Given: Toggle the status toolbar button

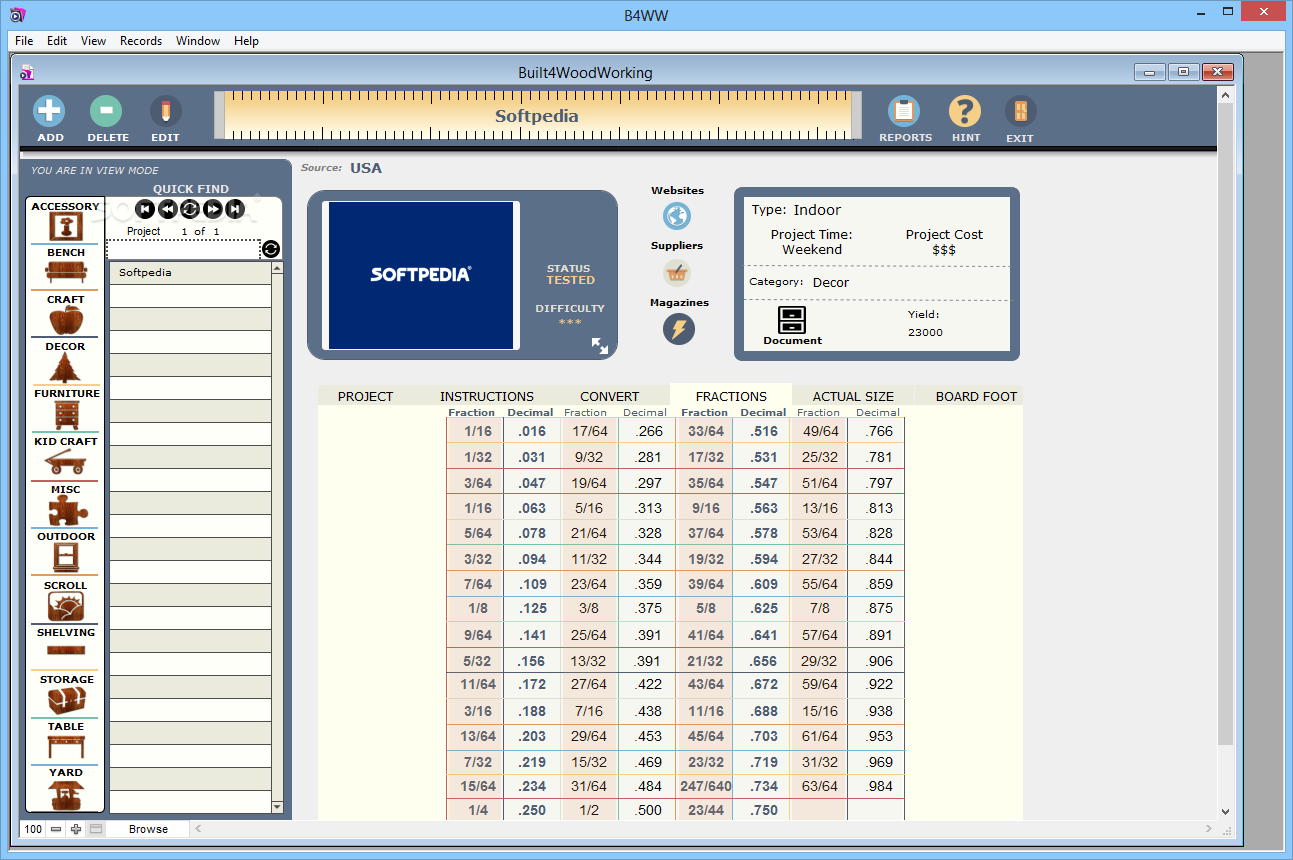Looking at the screenshot, I should click(96, 829).
